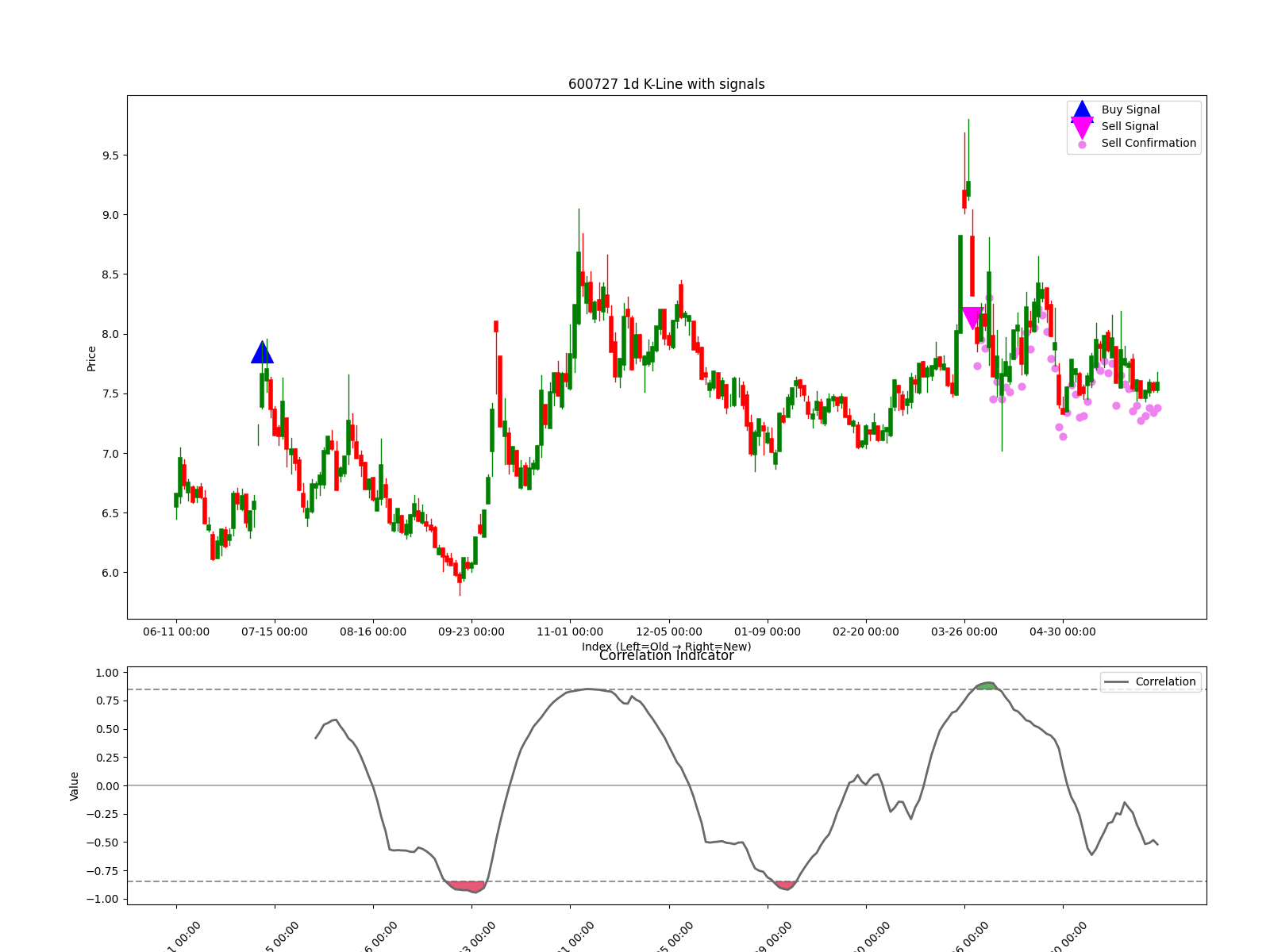Click the blue triangle icon in the legend
The height and width of the screenshot is (952, 1270).
click(x=1082, y=110)
